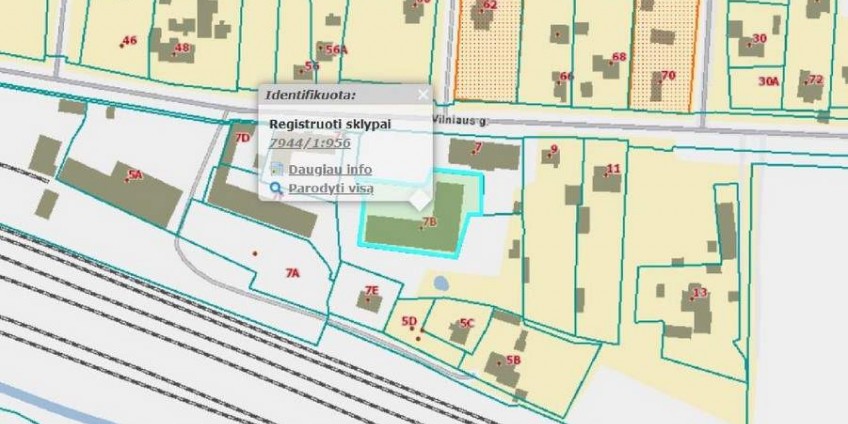Select the parcel labeled 48
Viewport: 848px width, 424px height.
coord(181,47)
